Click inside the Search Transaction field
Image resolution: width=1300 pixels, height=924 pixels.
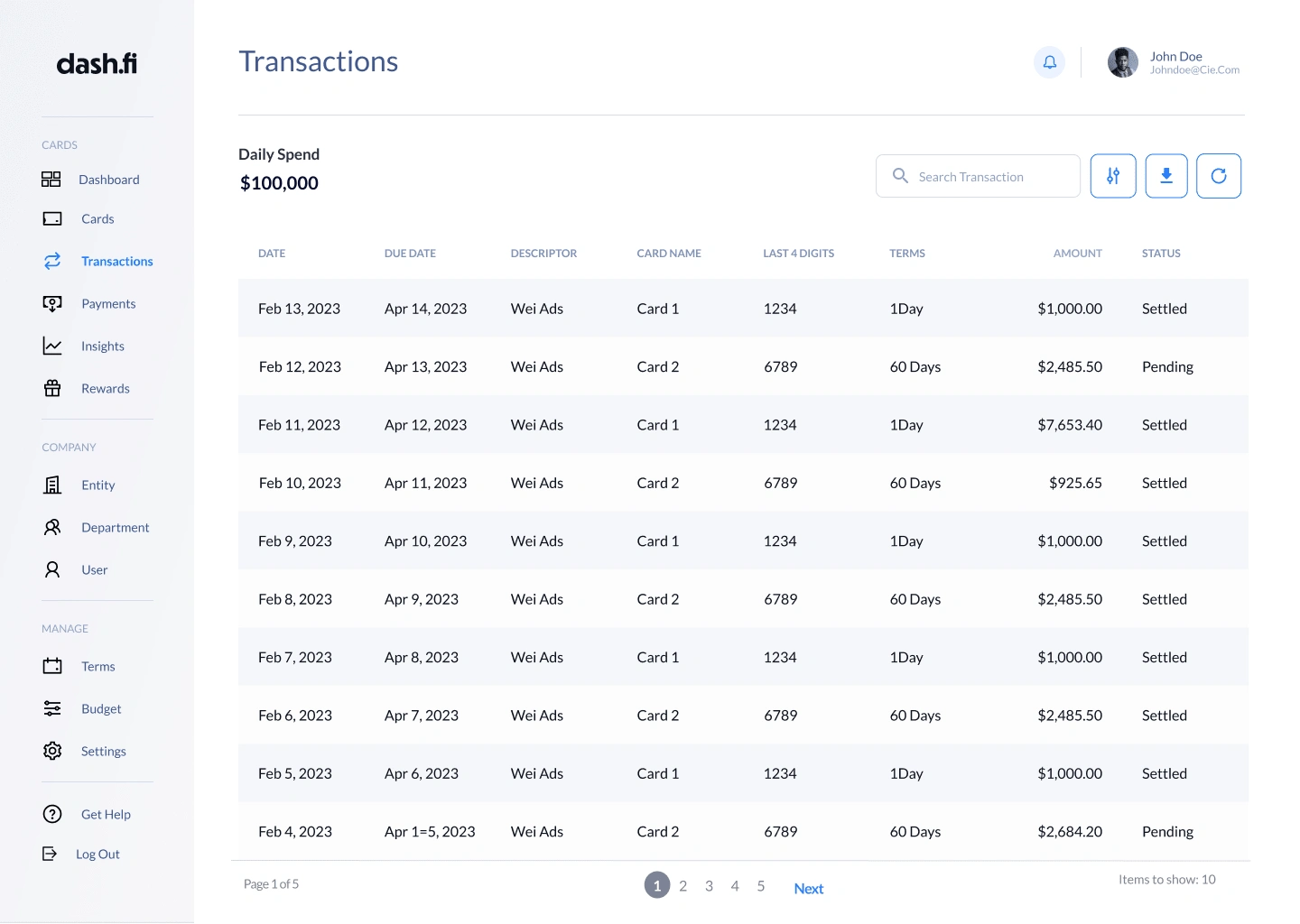978,176
